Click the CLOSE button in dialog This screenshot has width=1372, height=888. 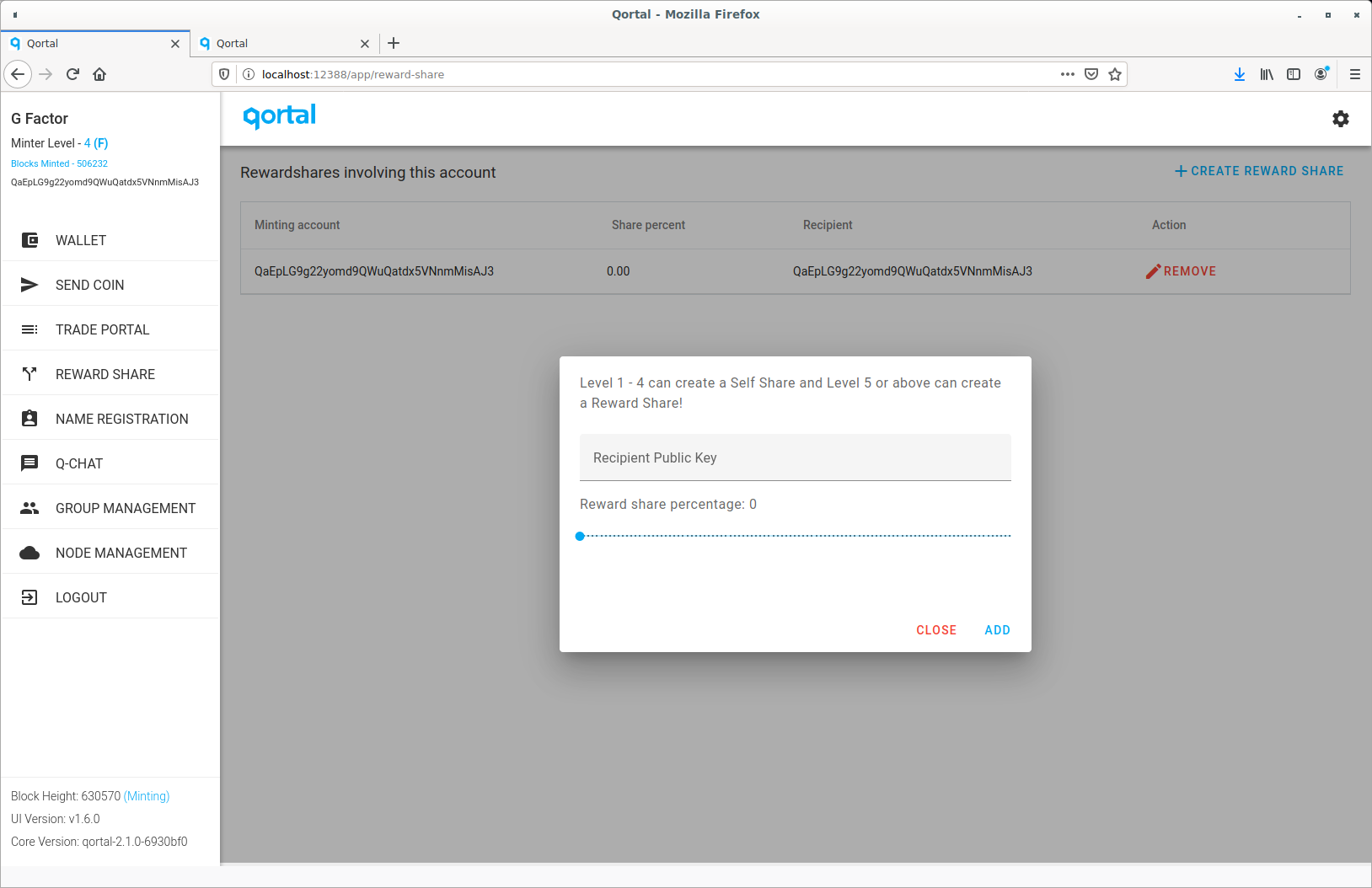936,630
